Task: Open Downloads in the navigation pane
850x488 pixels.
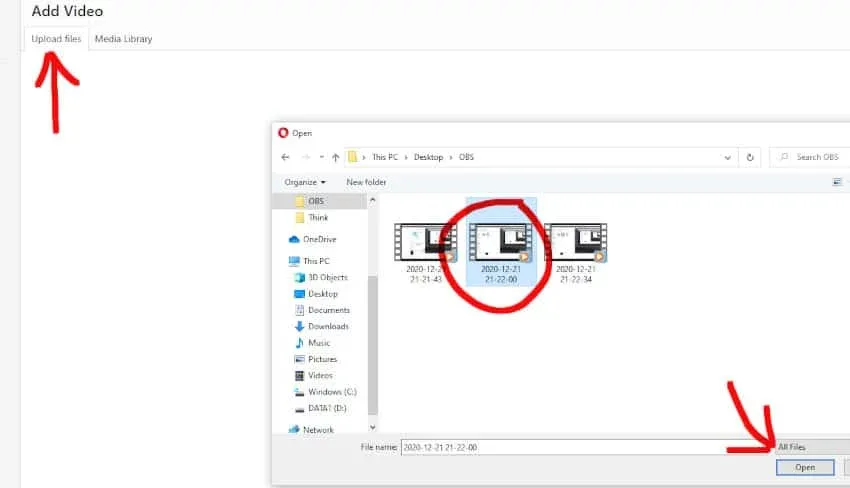Action: pos(328,326)
